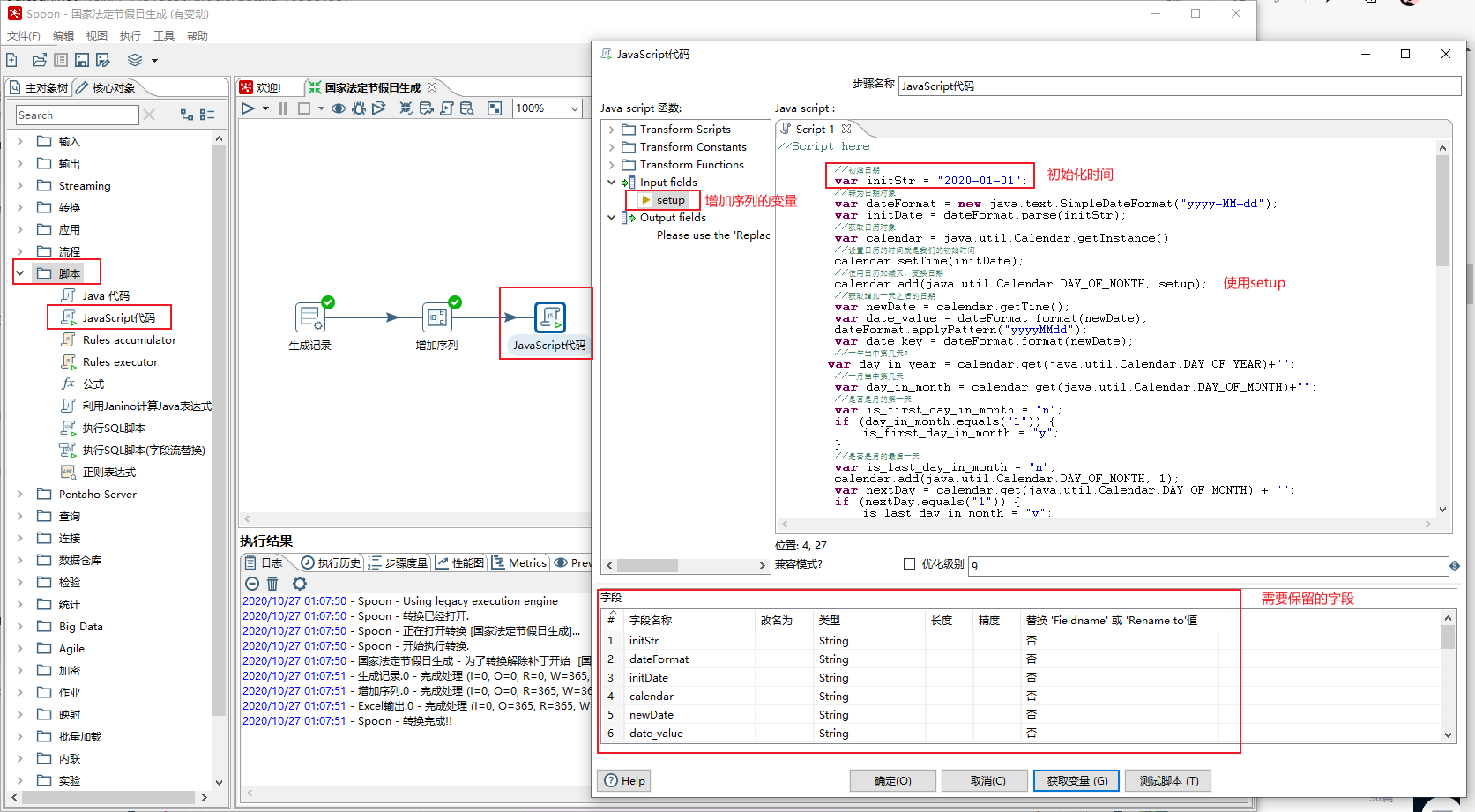Collapse the Input fields node
1475x812 pixels.
click(x=612, y=183)
